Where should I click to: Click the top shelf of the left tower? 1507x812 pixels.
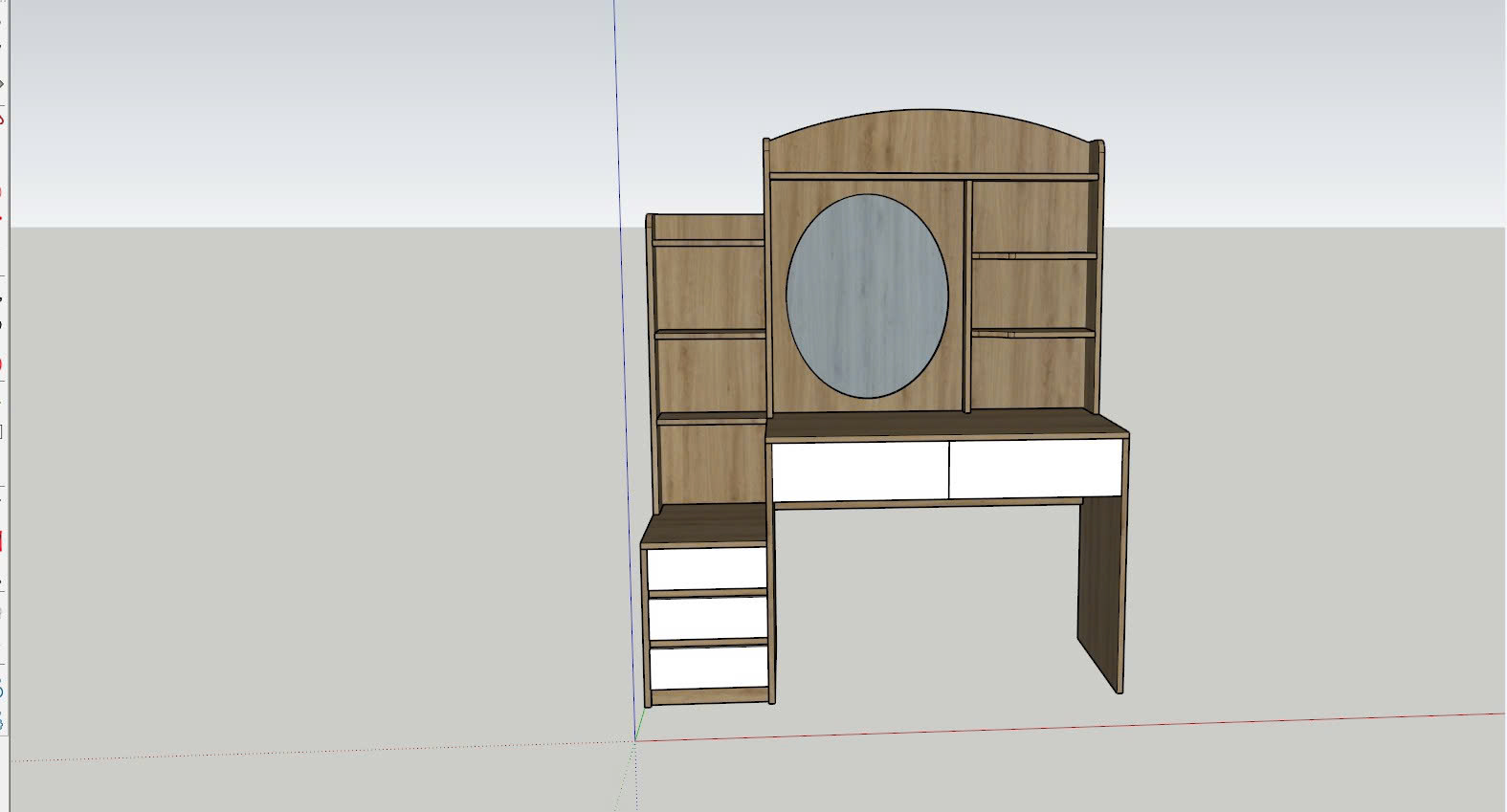[708, 243]
